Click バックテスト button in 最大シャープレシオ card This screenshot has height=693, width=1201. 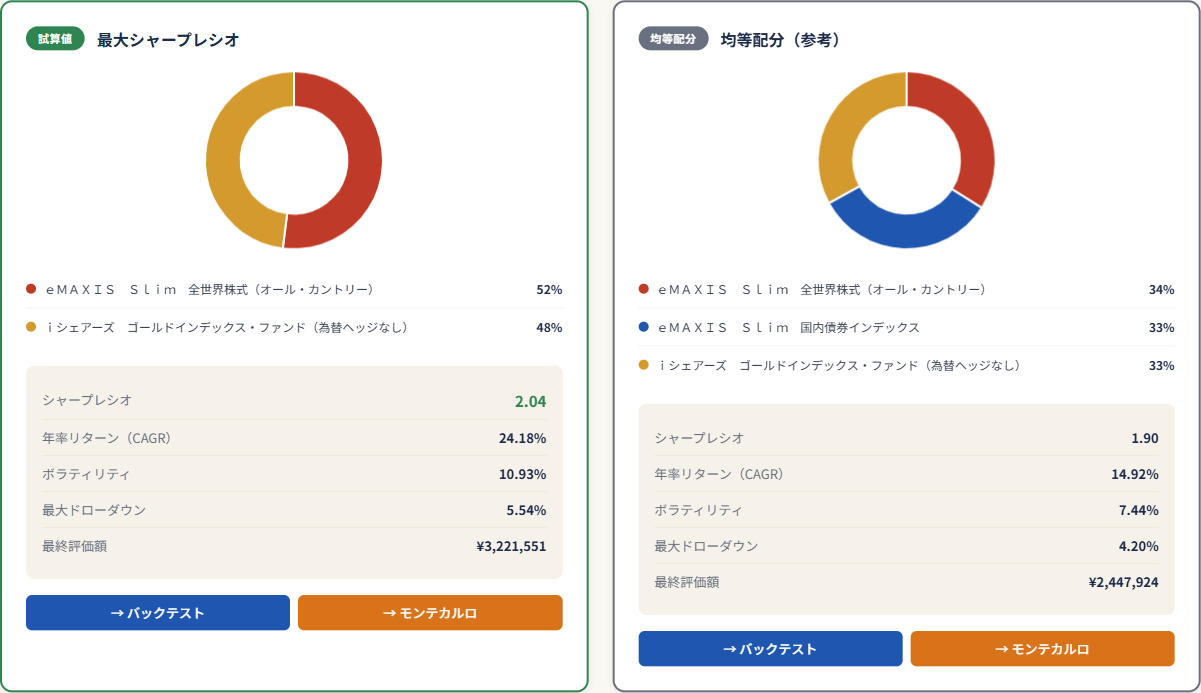click(158, 613)
